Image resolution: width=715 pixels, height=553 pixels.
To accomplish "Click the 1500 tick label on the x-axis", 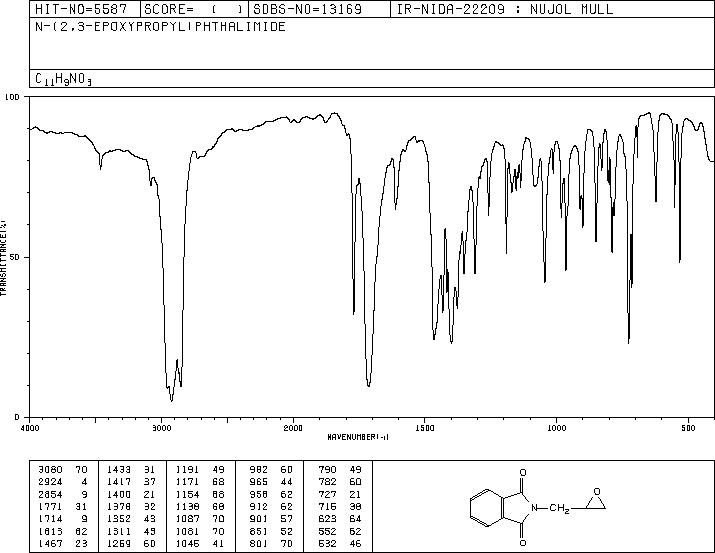I will tap(425, 428).
